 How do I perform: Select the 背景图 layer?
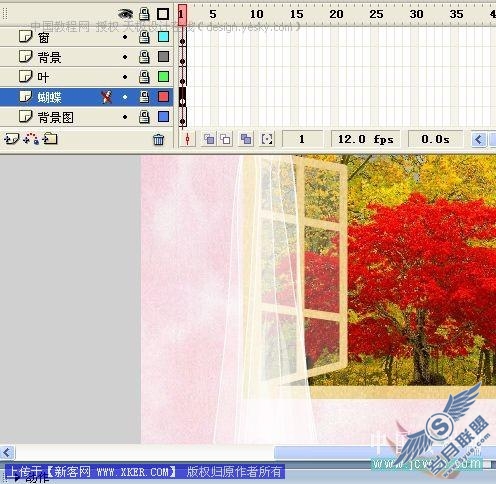[x=86, y=117]
